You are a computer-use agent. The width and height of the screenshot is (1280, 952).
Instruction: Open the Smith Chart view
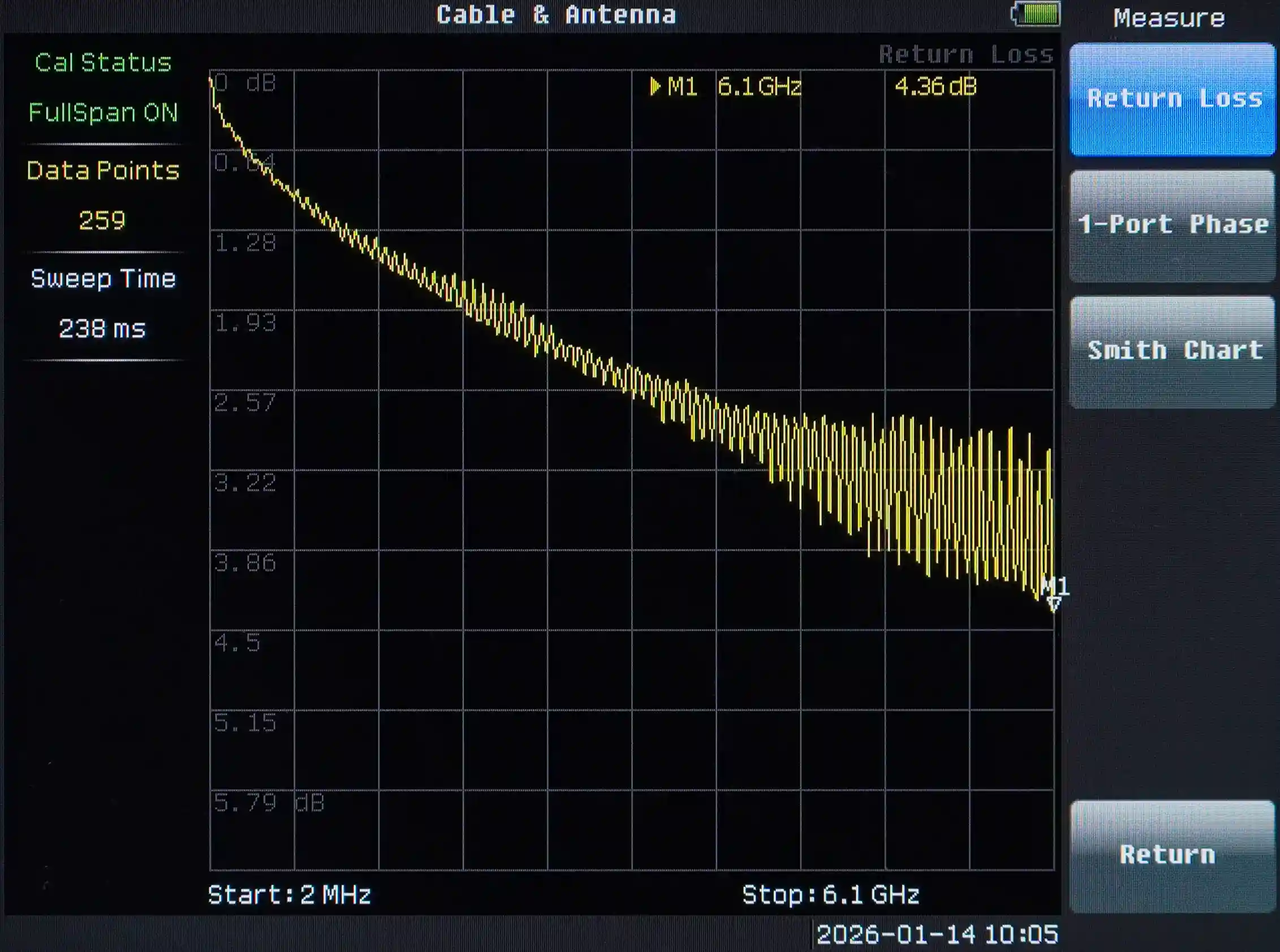tap(1172, 351)
